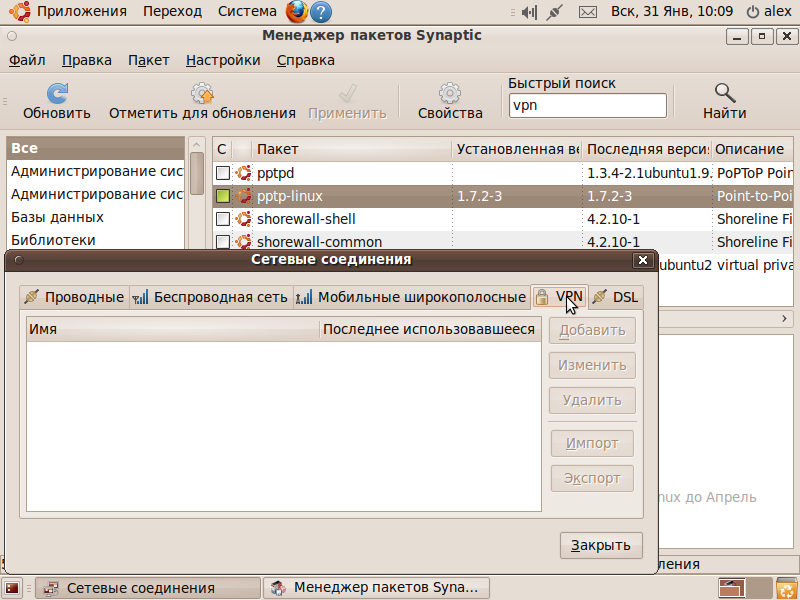Image resolution: width=800 pixels, height=600 pixels.
Task: Open the blue help icon in panel
Action: point(321,12)
